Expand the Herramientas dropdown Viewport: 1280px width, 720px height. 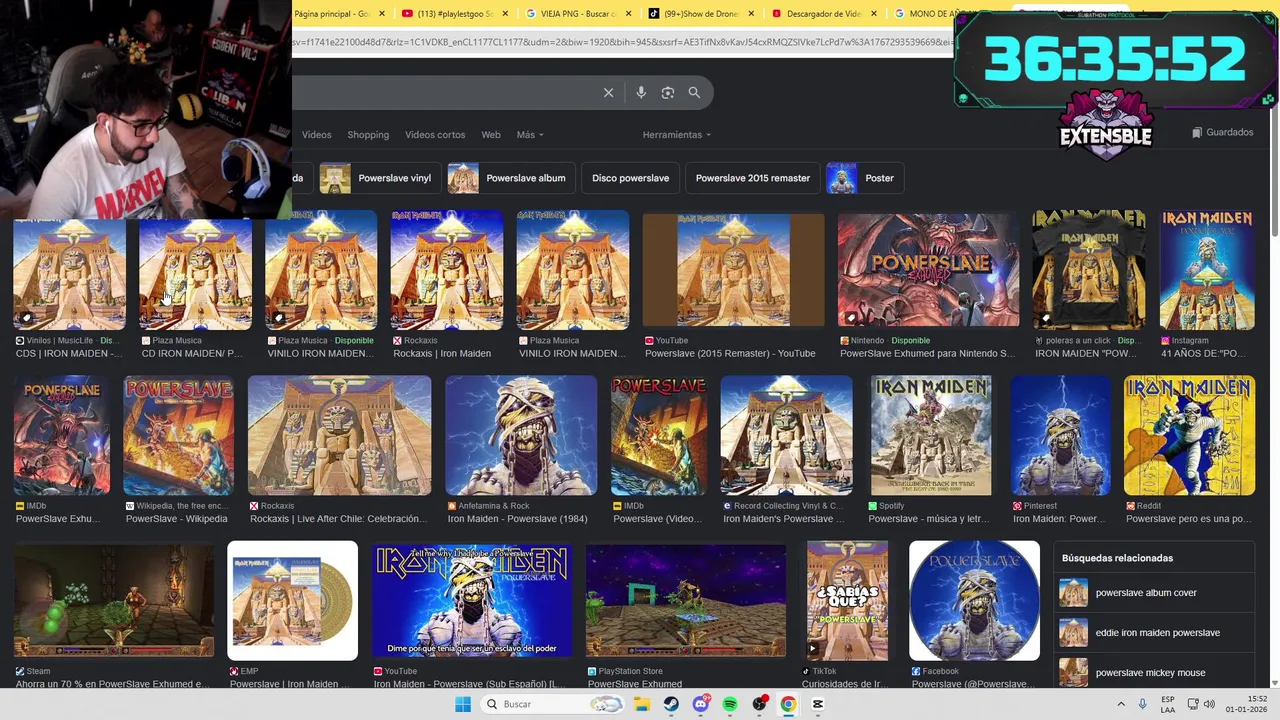click(677, 135)
